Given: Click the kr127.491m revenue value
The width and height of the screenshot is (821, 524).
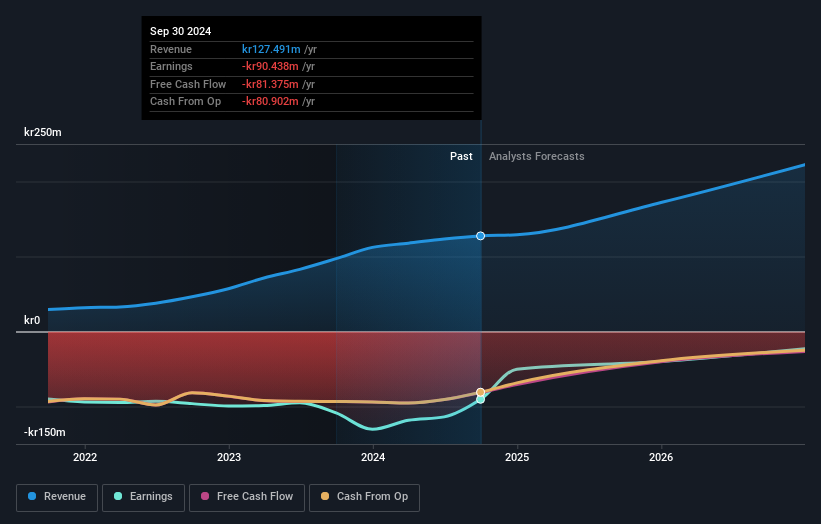Looking at the screenshot, I should [x=271, y=49].
